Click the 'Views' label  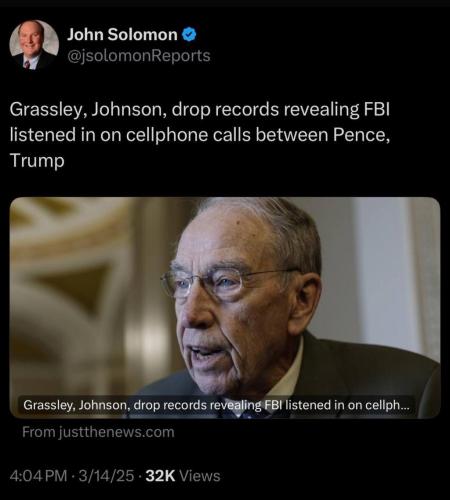tap(200, 476)
